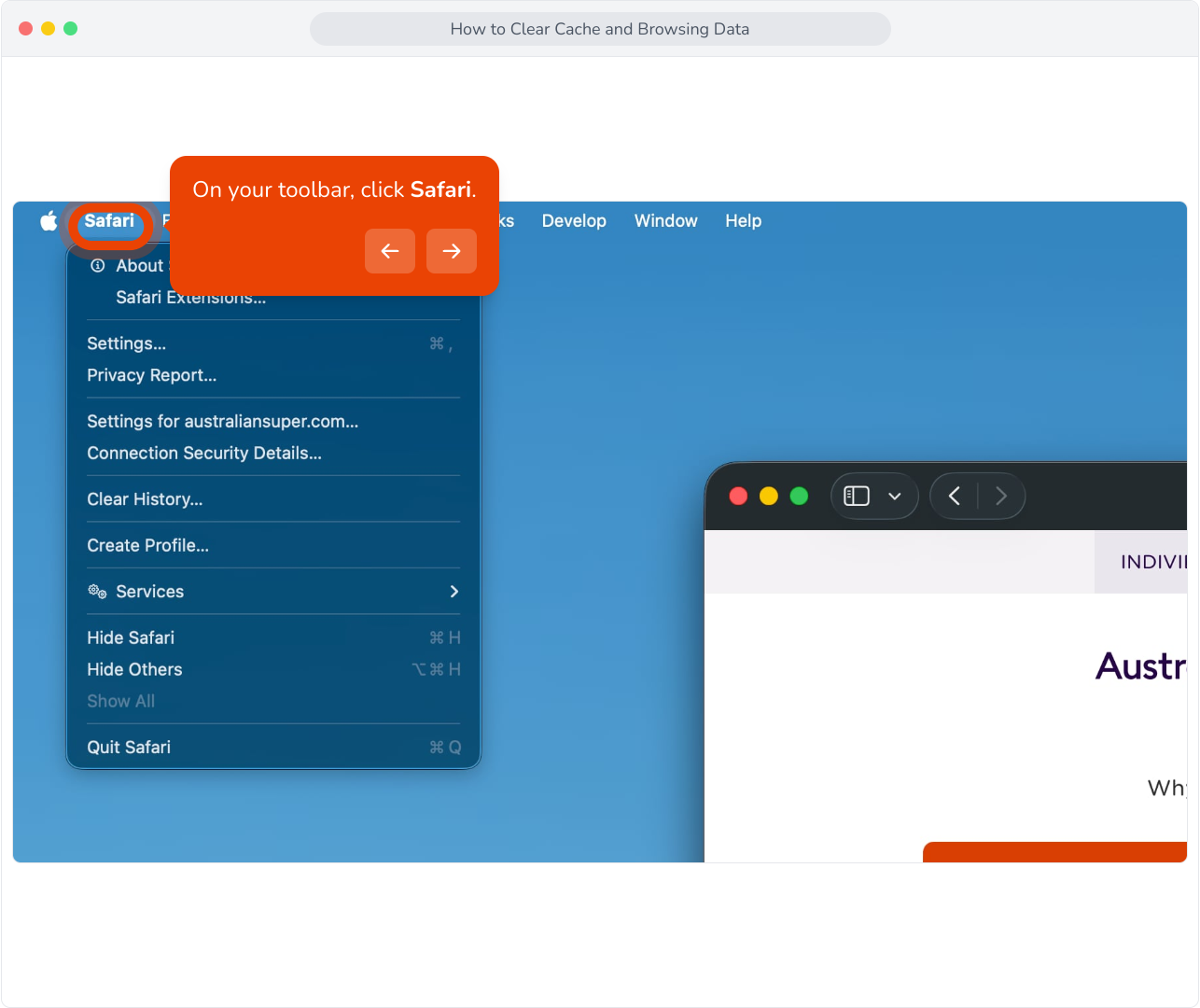
Task: Click the browser back chevron
Action: coord(954,496)
